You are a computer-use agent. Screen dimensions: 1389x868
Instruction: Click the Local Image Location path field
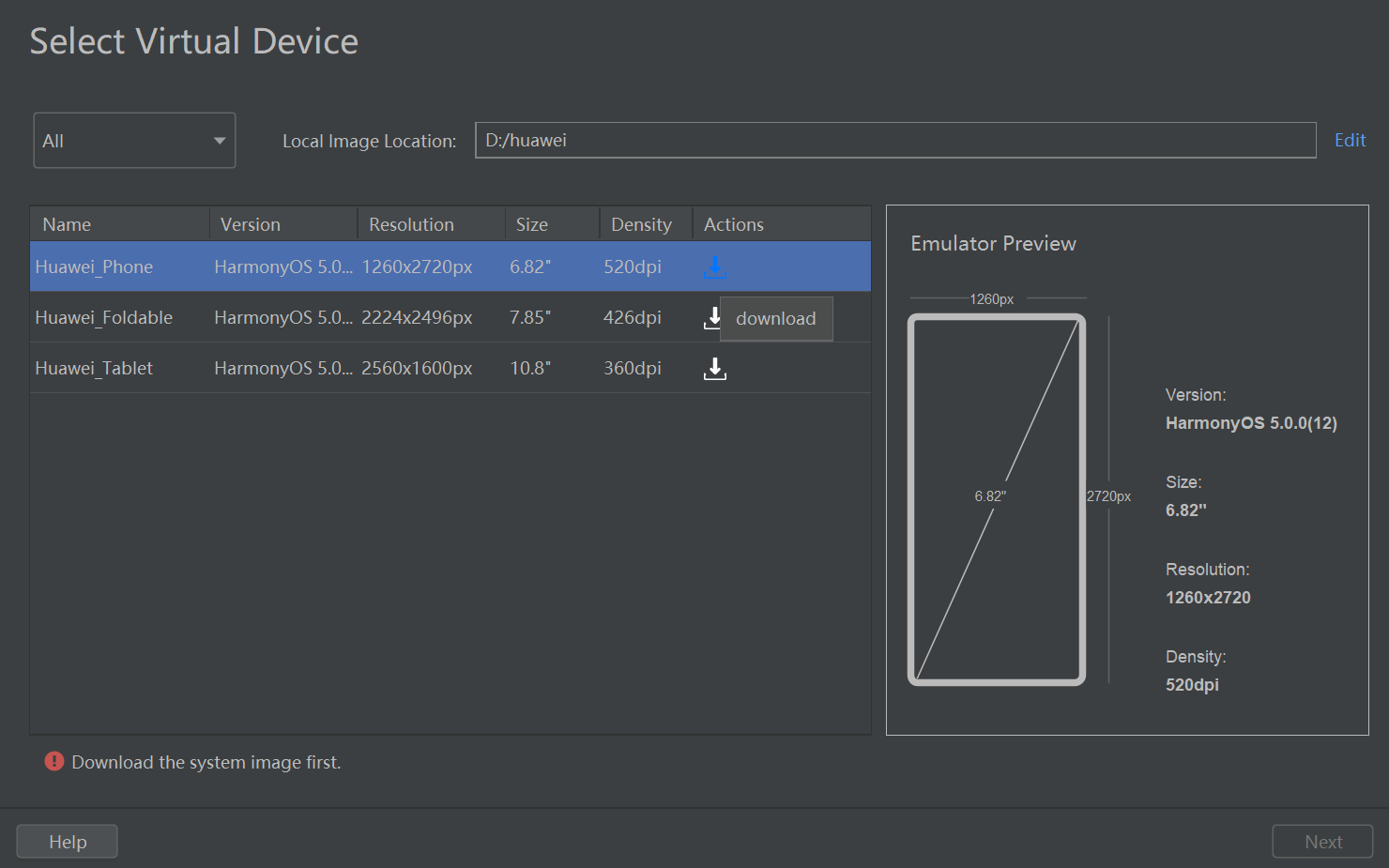895,140
